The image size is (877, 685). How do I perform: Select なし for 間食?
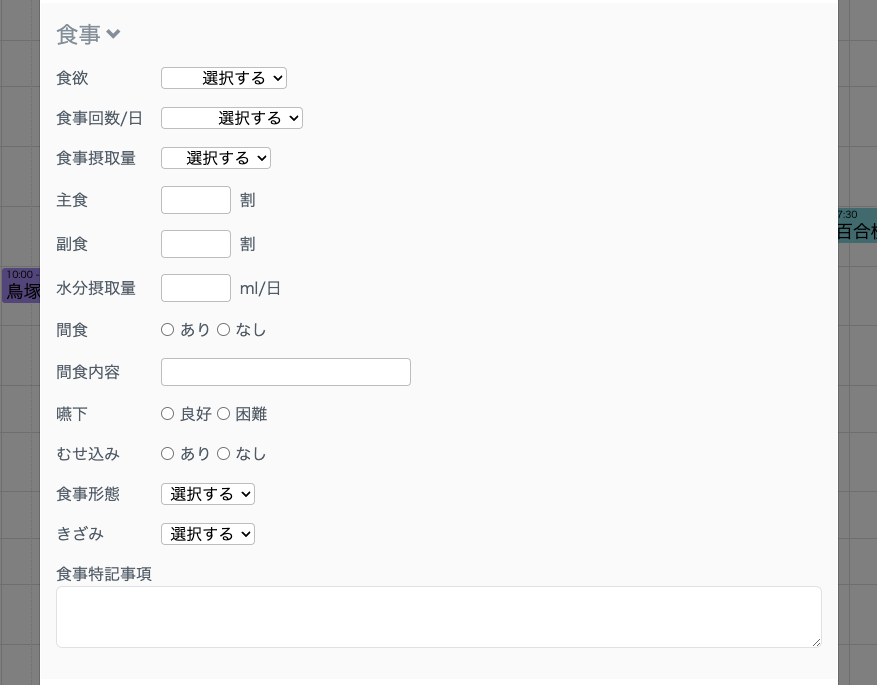(x=223, y=329)
